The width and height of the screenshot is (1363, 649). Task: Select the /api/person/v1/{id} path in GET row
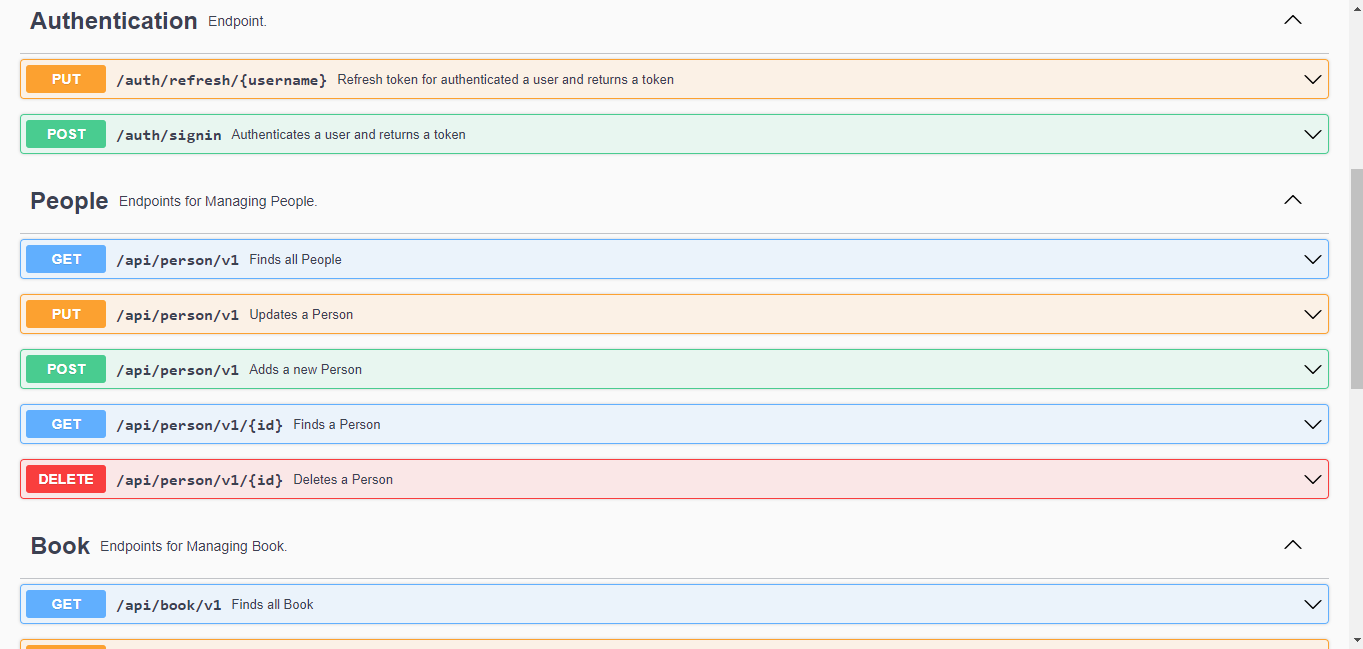pos(200,425)
